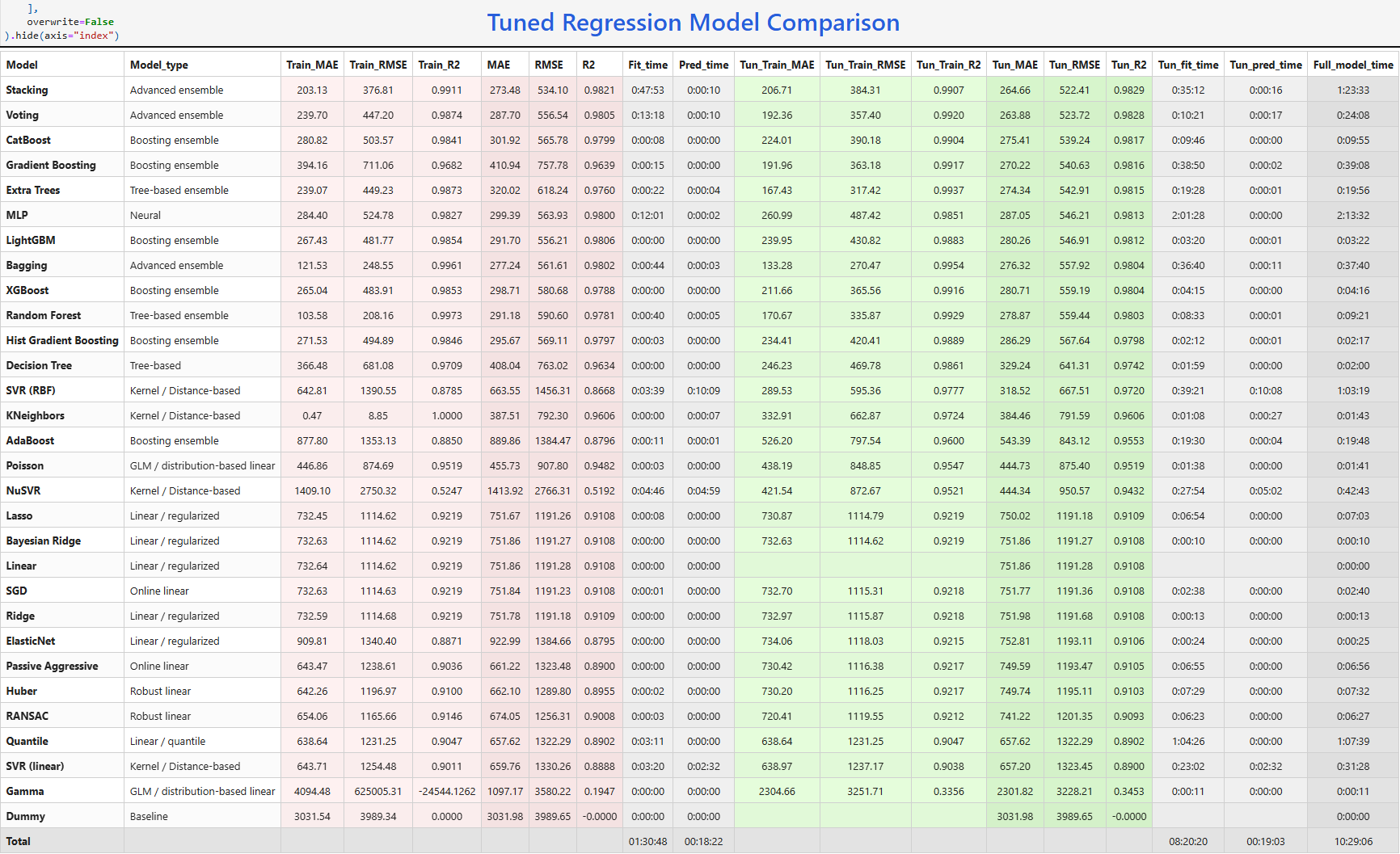Click Extra Trees' Tun_Train_MAE value 167.43

pyautogui.click(x=777, y=190)
